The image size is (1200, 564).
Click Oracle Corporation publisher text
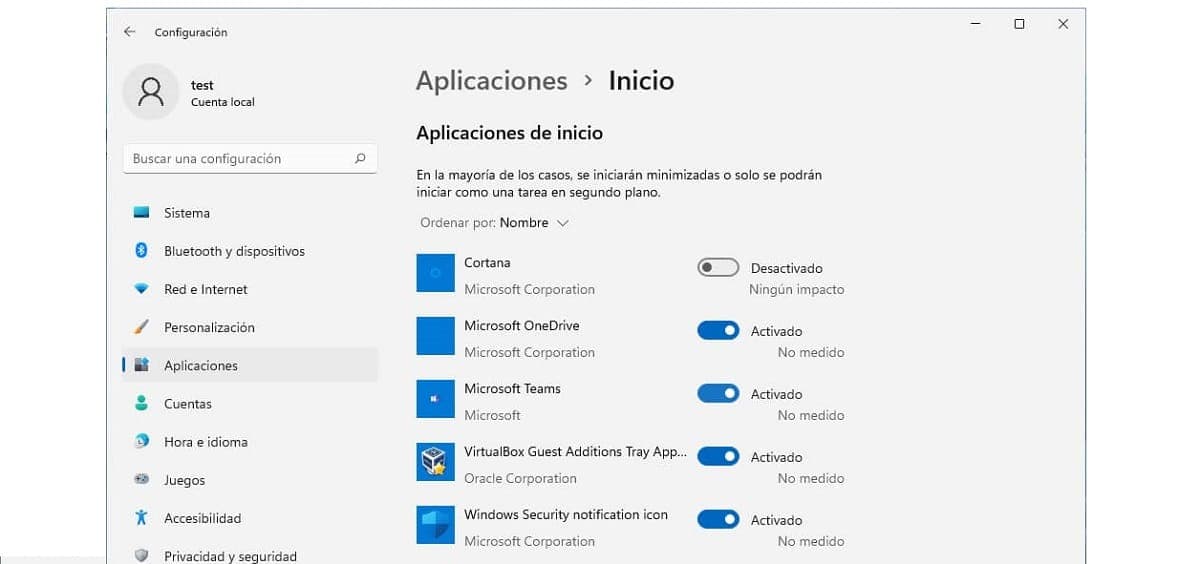click(520, 478)
